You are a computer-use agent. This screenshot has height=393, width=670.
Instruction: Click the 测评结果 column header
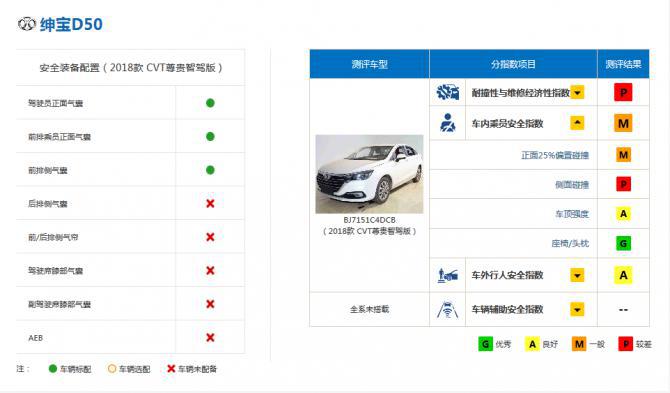(x=623, y=64)
